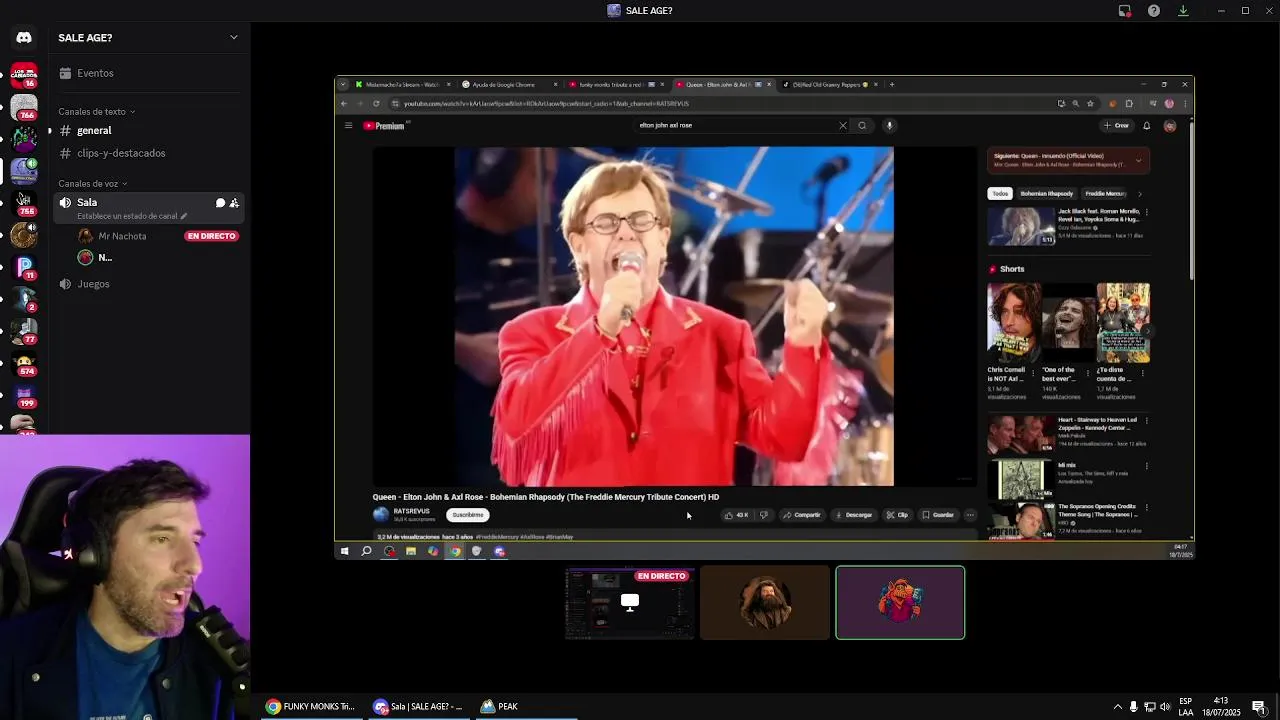The width and height of the screenshot is (1280, 720).
Task: Show next filter chips arrow in sidebar
Action: (1140, 194)
